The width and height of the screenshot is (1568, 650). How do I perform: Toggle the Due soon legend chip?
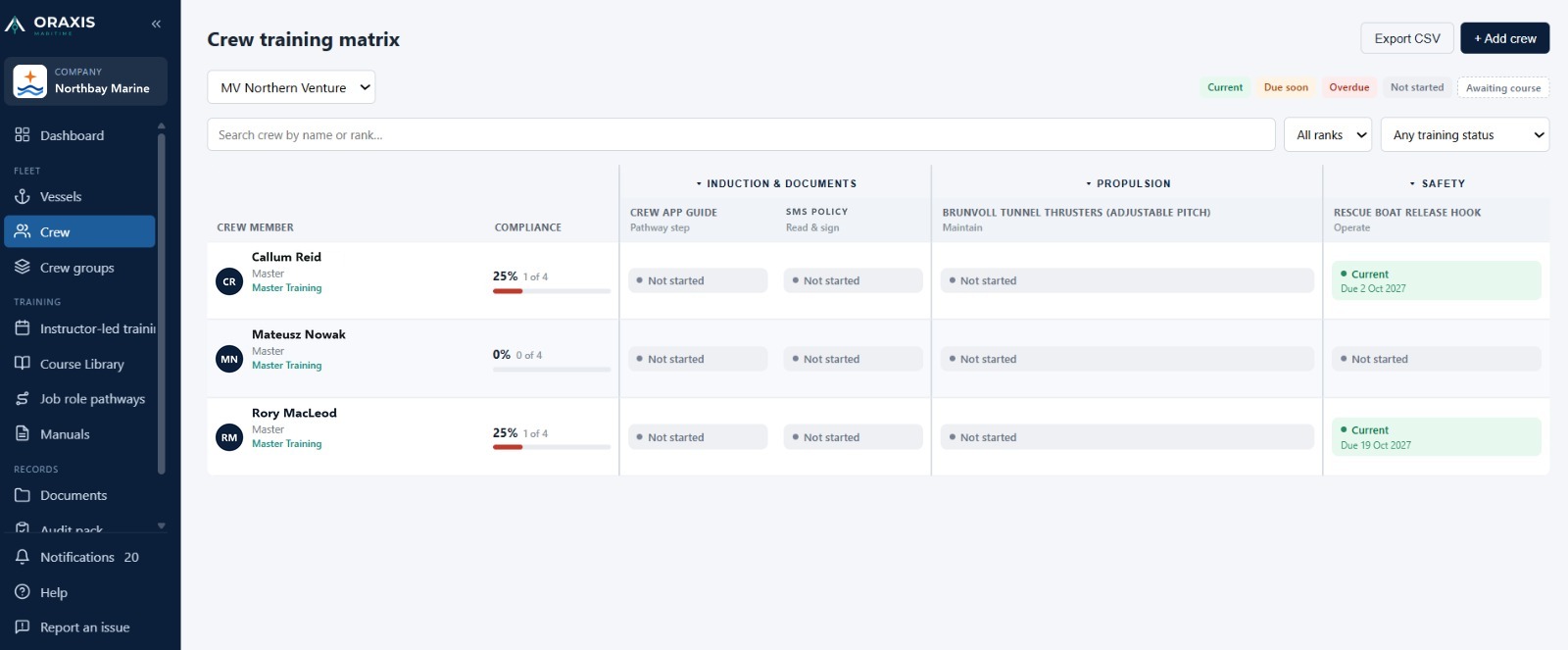point(1286,87)
